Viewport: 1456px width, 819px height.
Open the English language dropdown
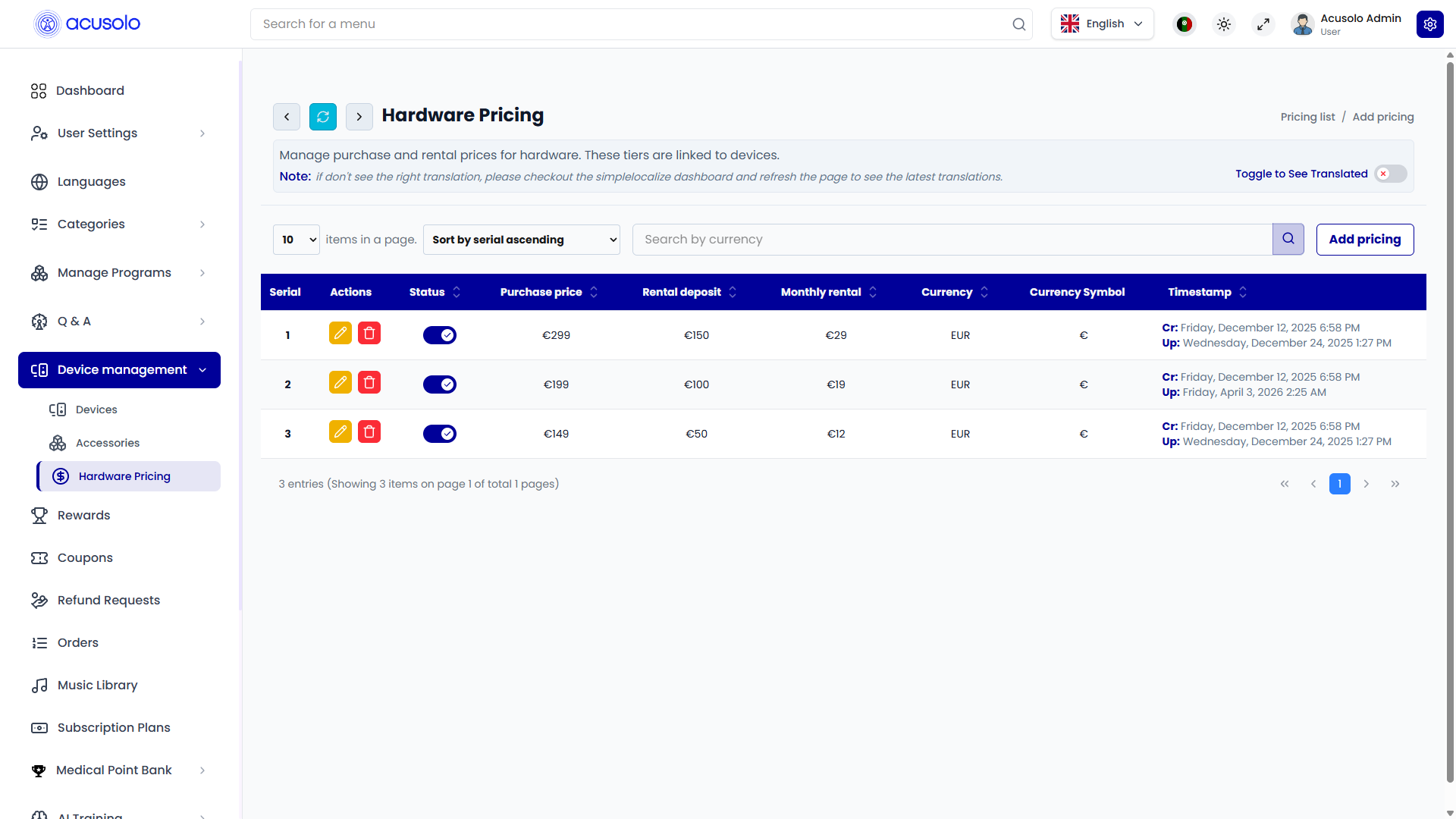pos(1102,24)
